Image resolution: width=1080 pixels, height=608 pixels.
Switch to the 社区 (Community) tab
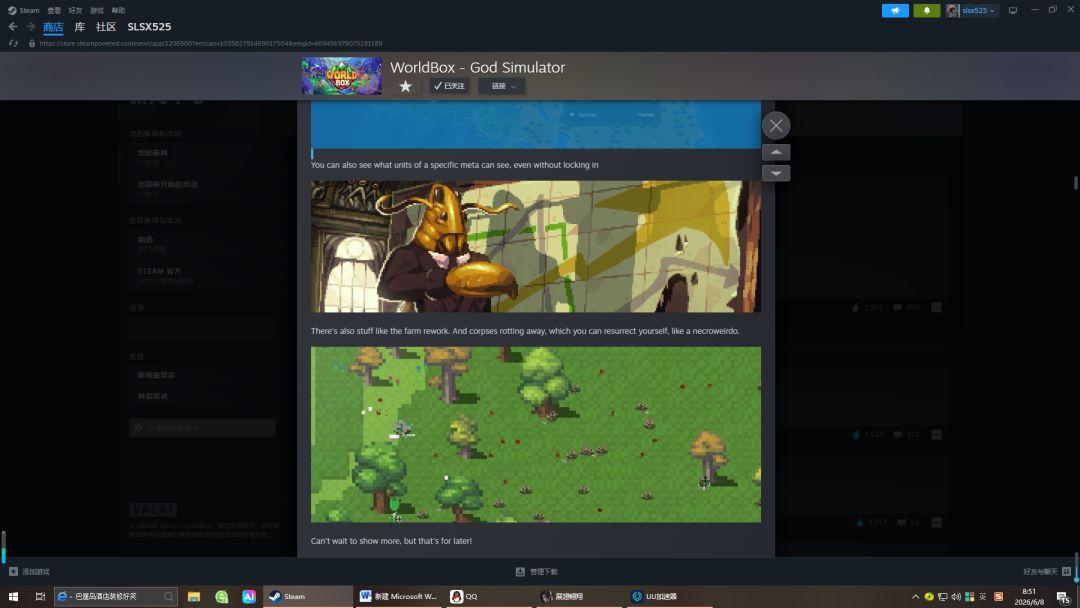(x=105, y=27)
